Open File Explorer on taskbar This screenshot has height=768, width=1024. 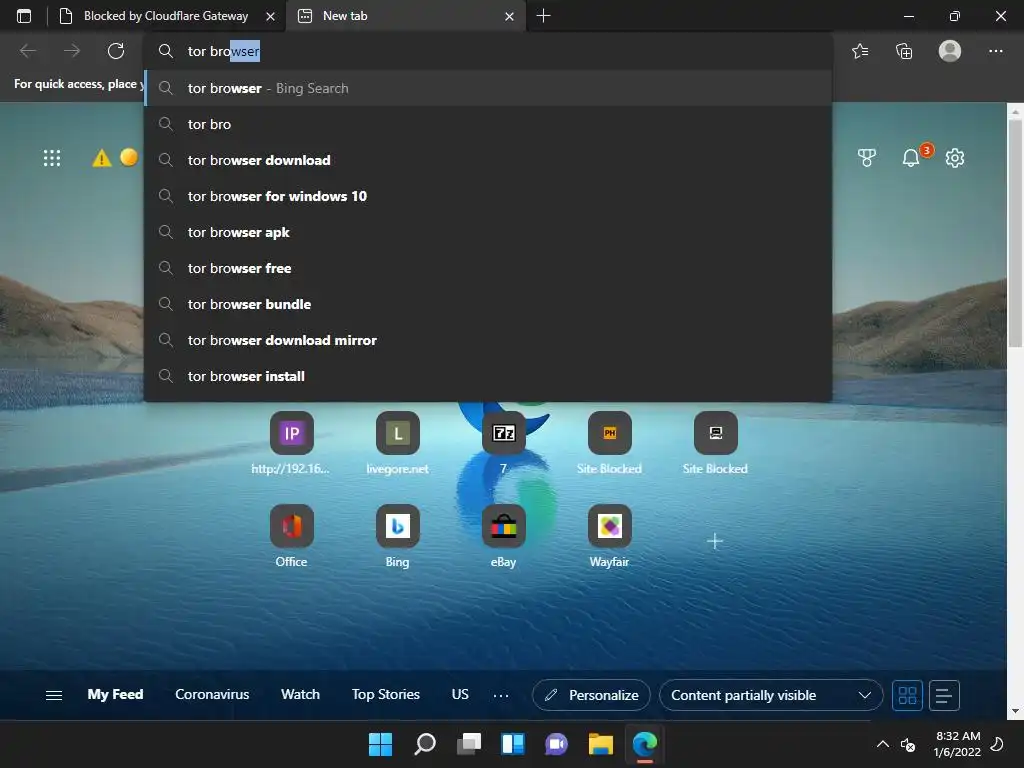click(601, 744)
